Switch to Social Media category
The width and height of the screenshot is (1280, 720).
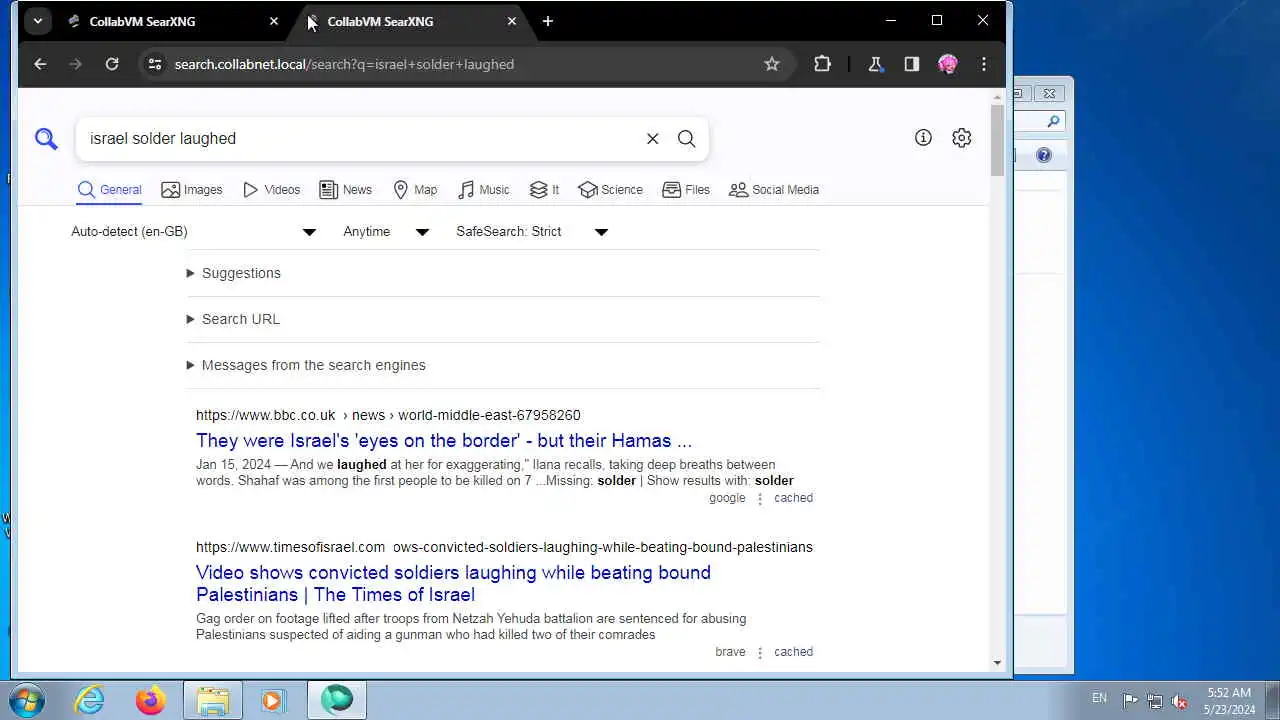click(774, 190)
